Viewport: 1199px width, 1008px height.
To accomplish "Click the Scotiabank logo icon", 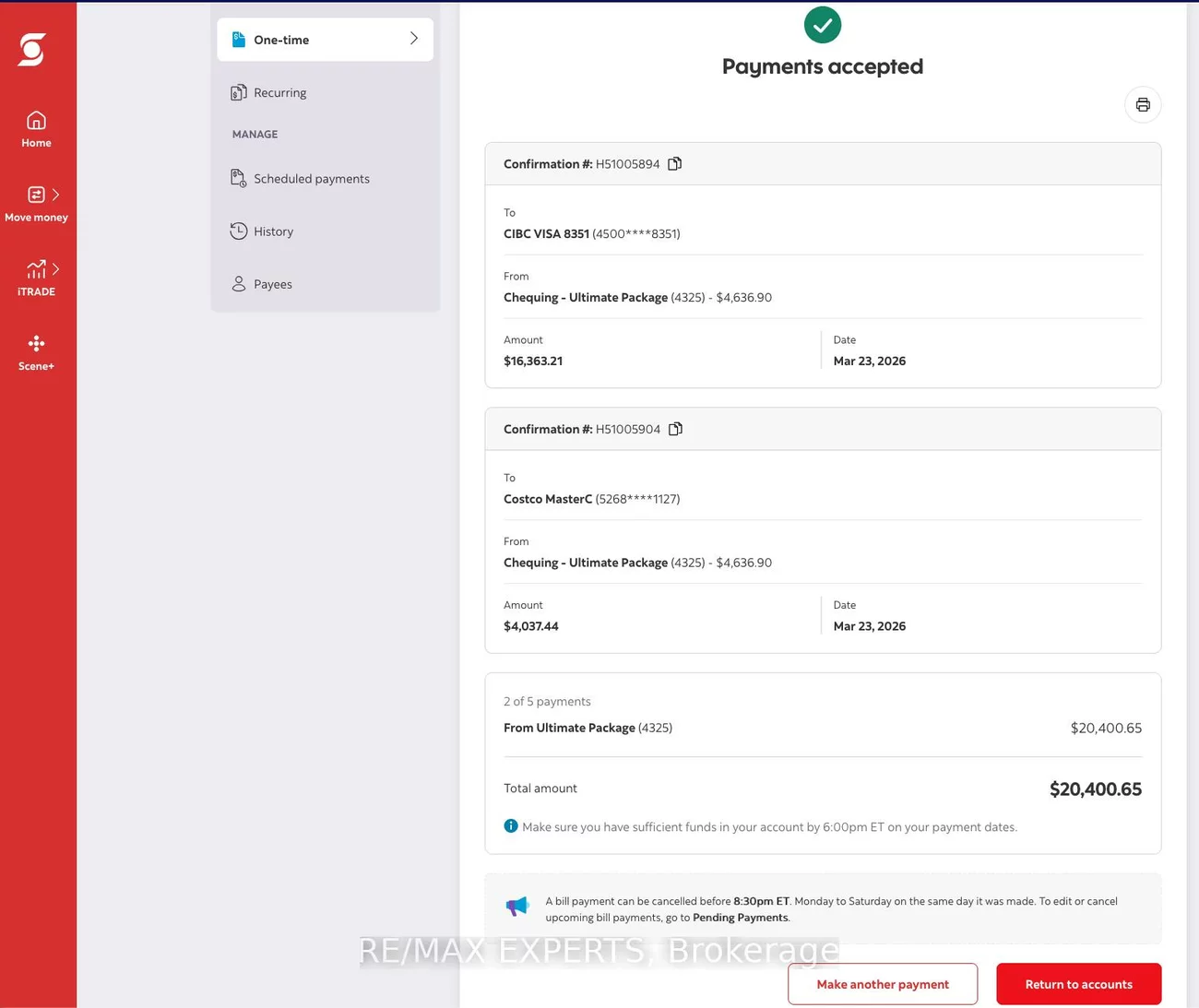I will (x=31, y=50).
